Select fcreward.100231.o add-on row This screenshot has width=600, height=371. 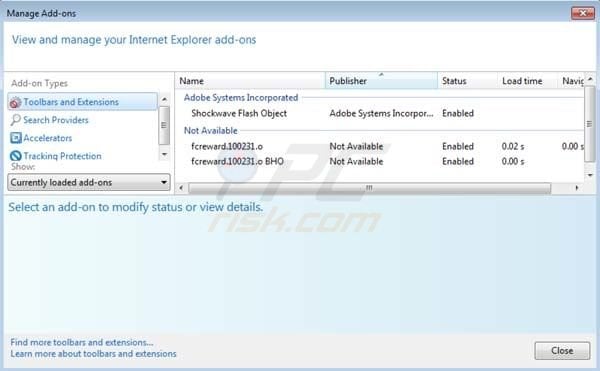(x=380, y=146)
